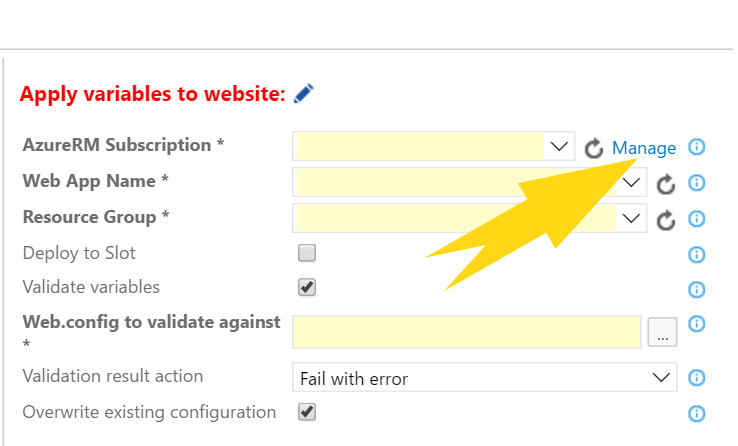
Task: Show info for Web.config to validate against
Action: point(697,324)
